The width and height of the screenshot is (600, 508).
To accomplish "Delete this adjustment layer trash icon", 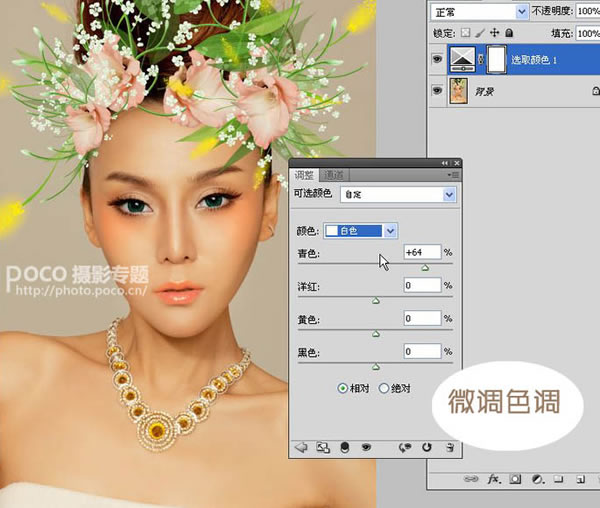I will pos(450,447).
